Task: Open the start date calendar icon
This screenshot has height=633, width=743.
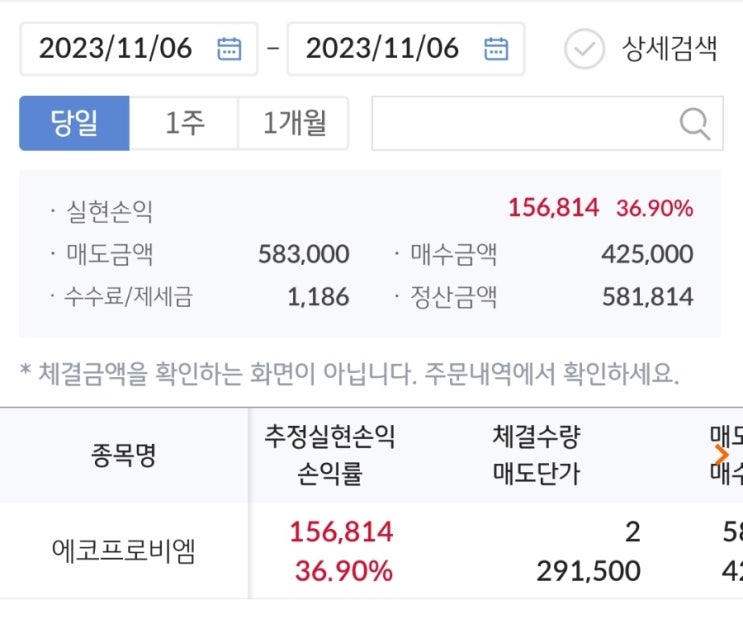Action: (x=229, y=48)
